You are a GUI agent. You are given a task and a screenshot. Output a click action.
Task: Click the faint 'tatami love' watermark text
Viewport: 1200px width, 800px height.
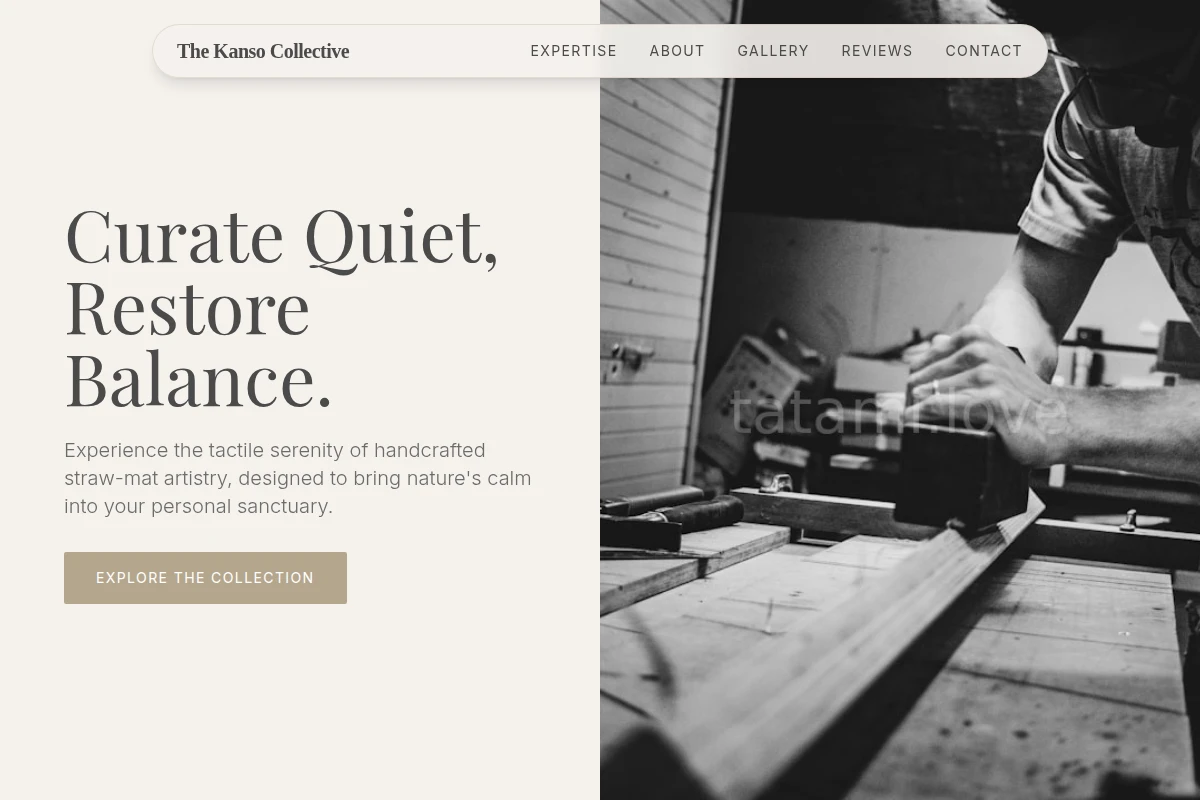[898, 412]
